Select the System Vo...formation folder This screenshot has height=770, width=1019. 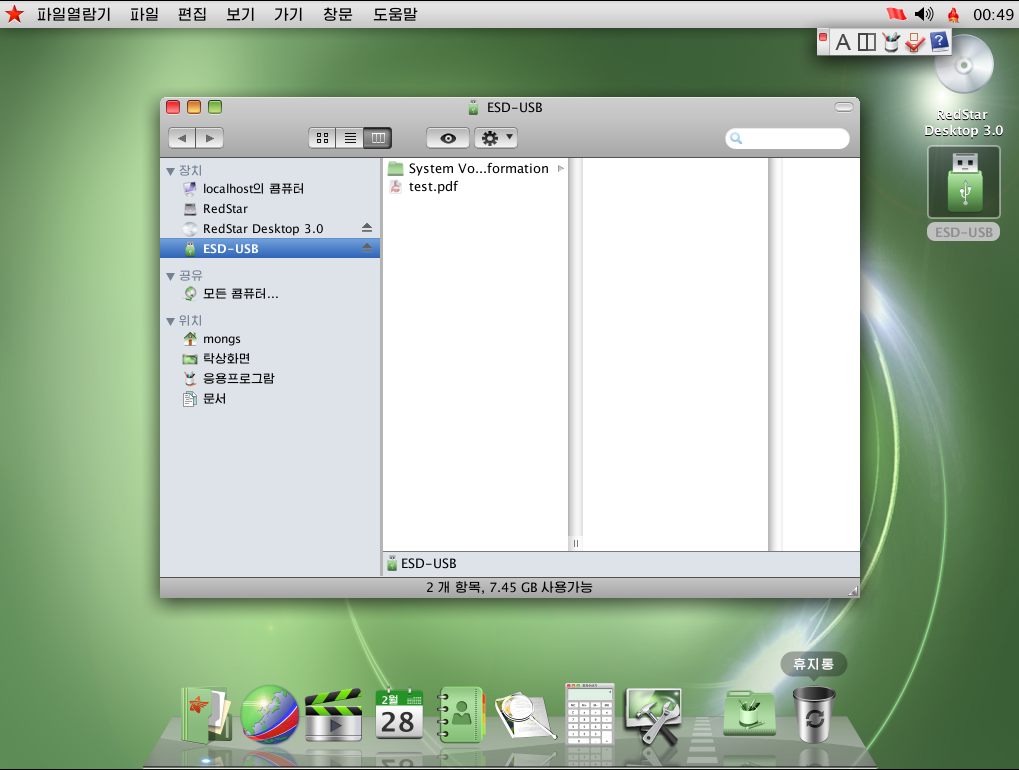click(x=476, y=168)
